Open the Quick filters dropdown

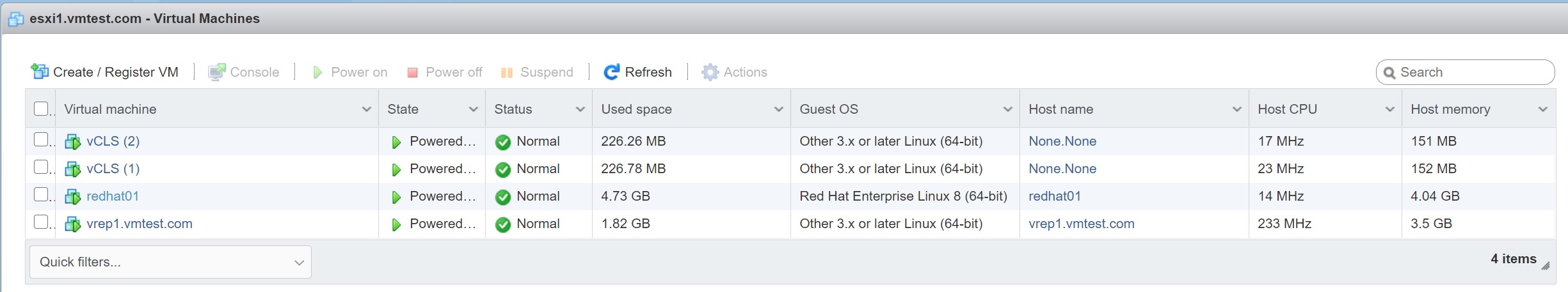click(170, 262)
